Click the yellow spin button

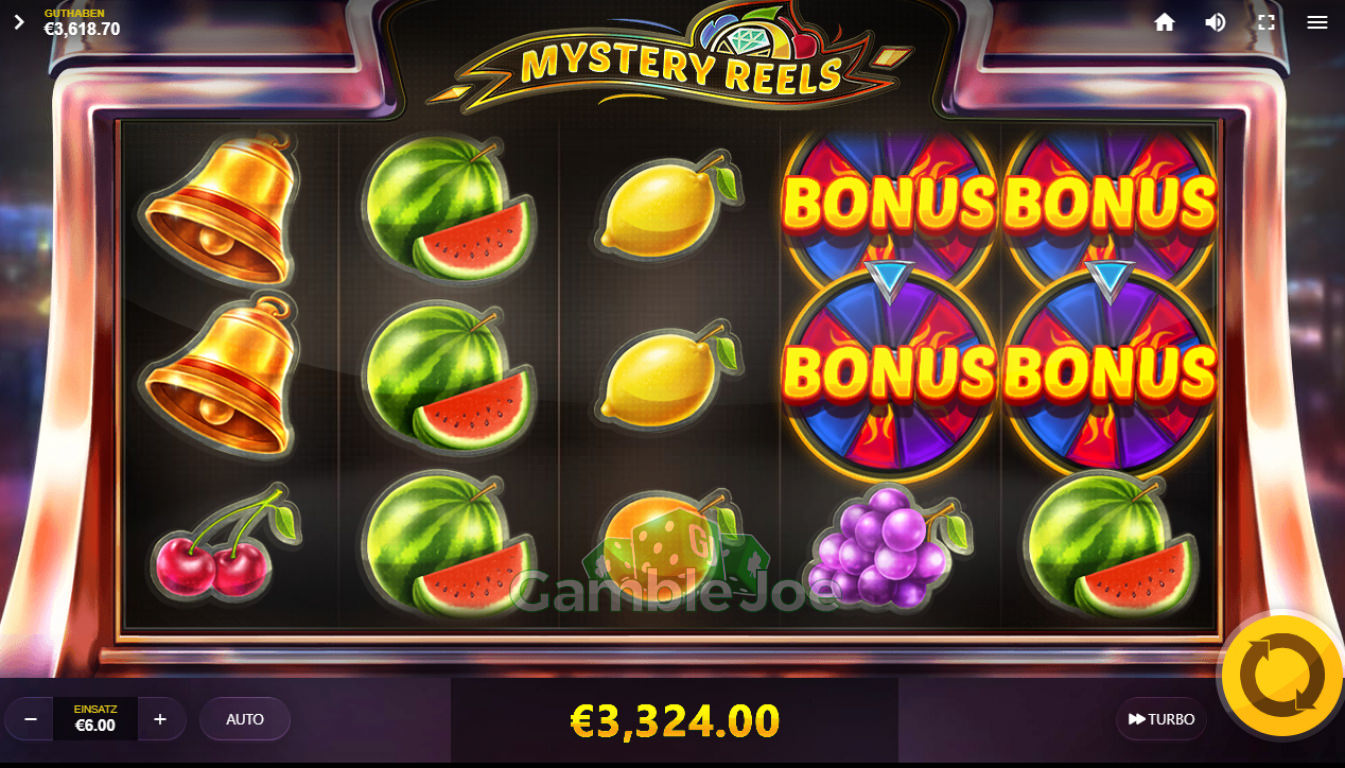(1282, 677)
